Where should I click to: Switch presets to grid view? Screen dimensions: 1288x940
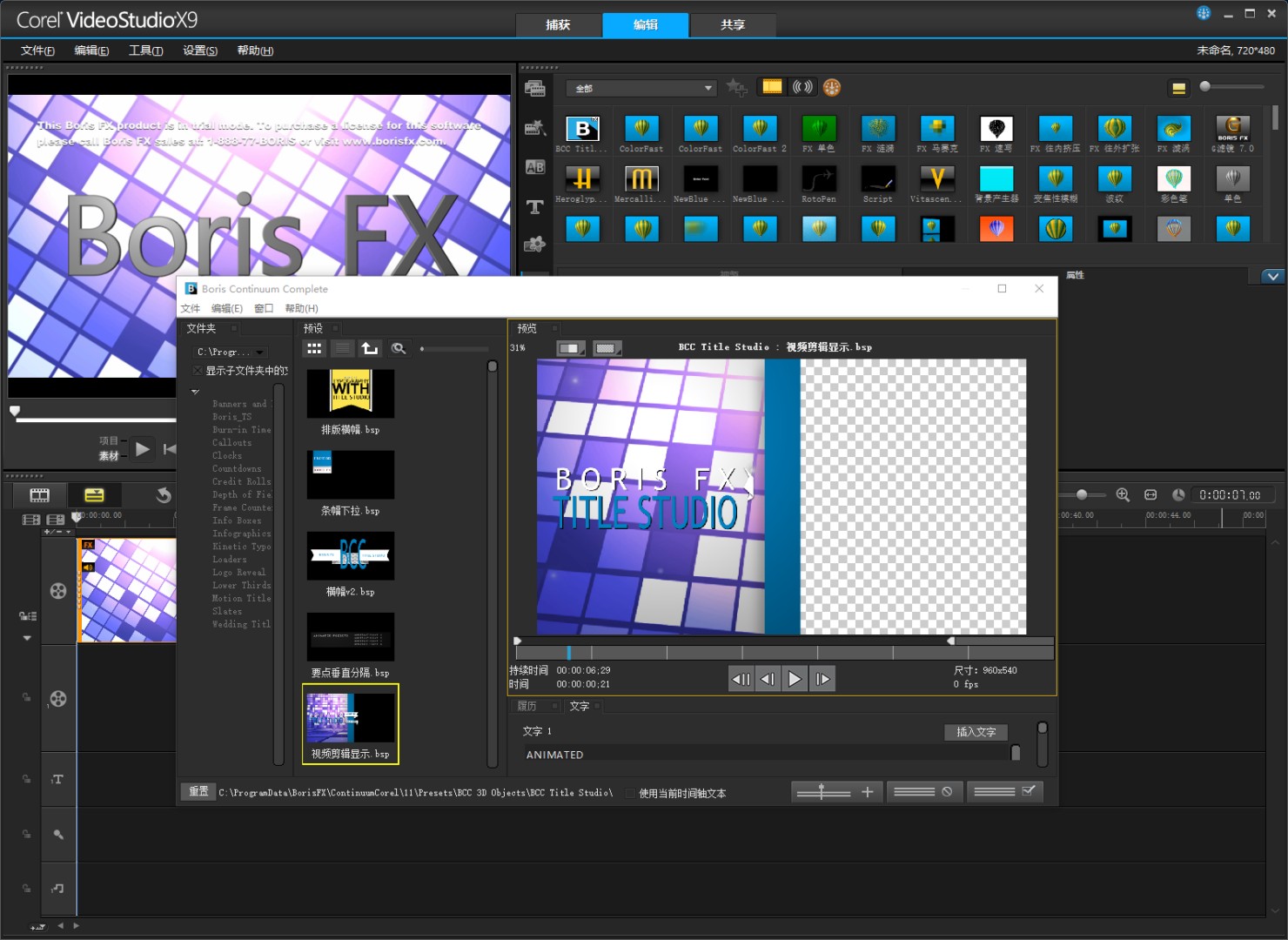[x=314, y=348]
